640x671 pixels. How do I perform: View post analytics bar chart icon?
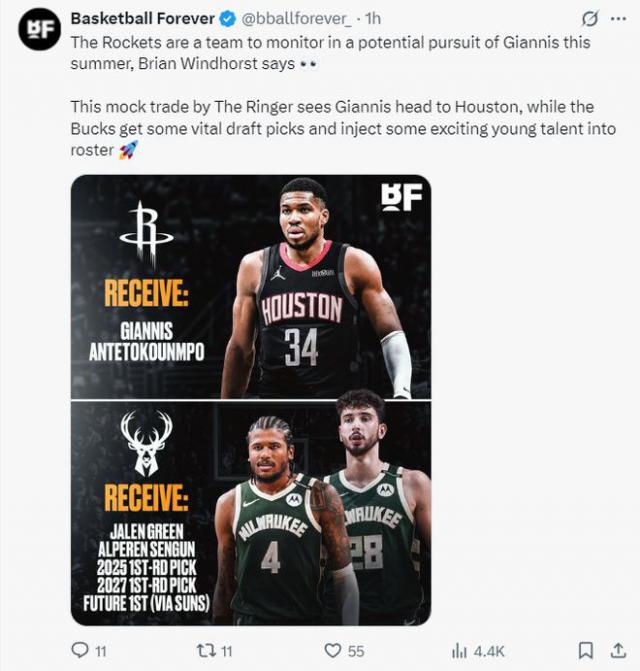pos(459,650)
